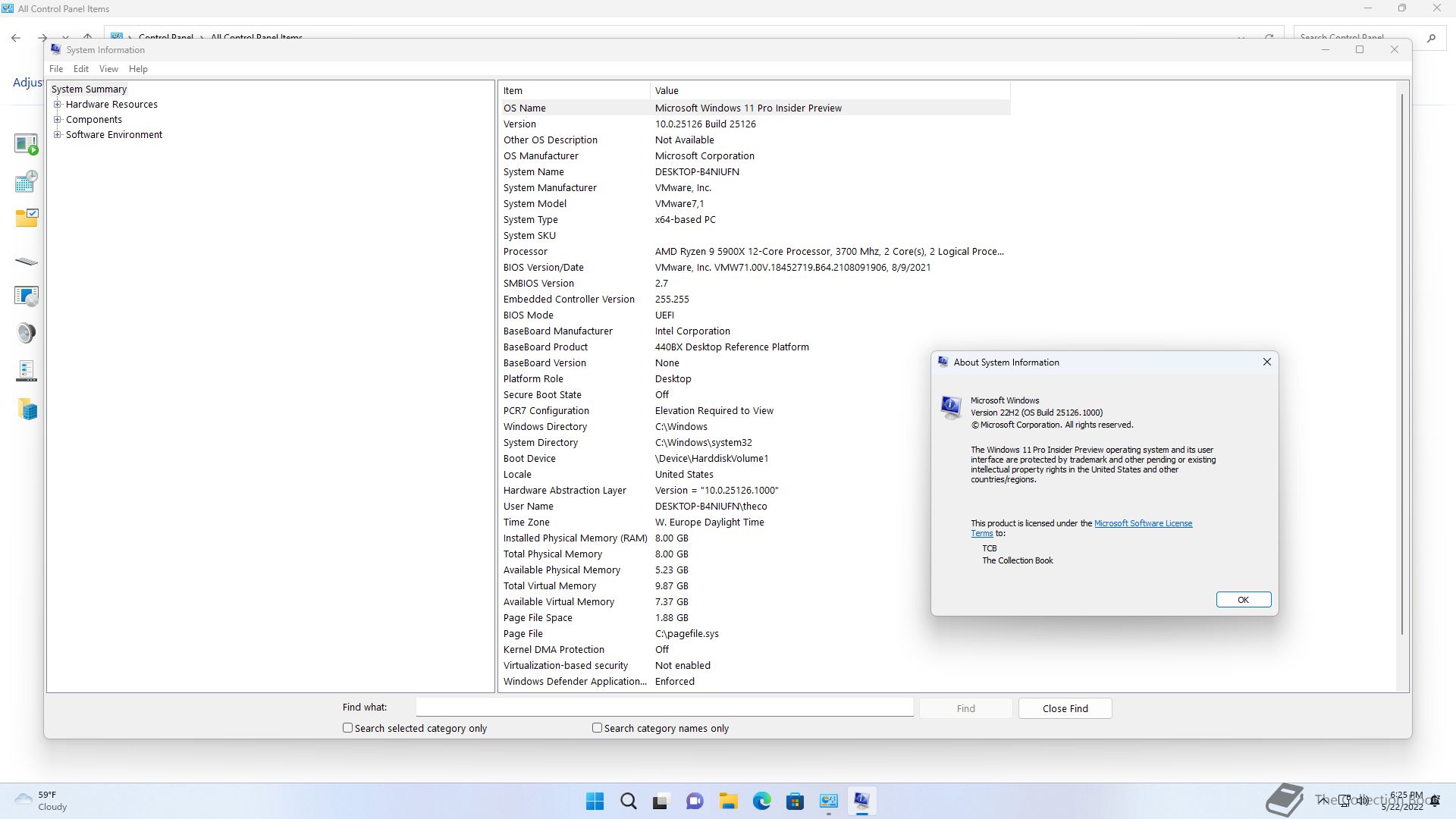Select the System Manufacturer VMware row

pos(755,188)
